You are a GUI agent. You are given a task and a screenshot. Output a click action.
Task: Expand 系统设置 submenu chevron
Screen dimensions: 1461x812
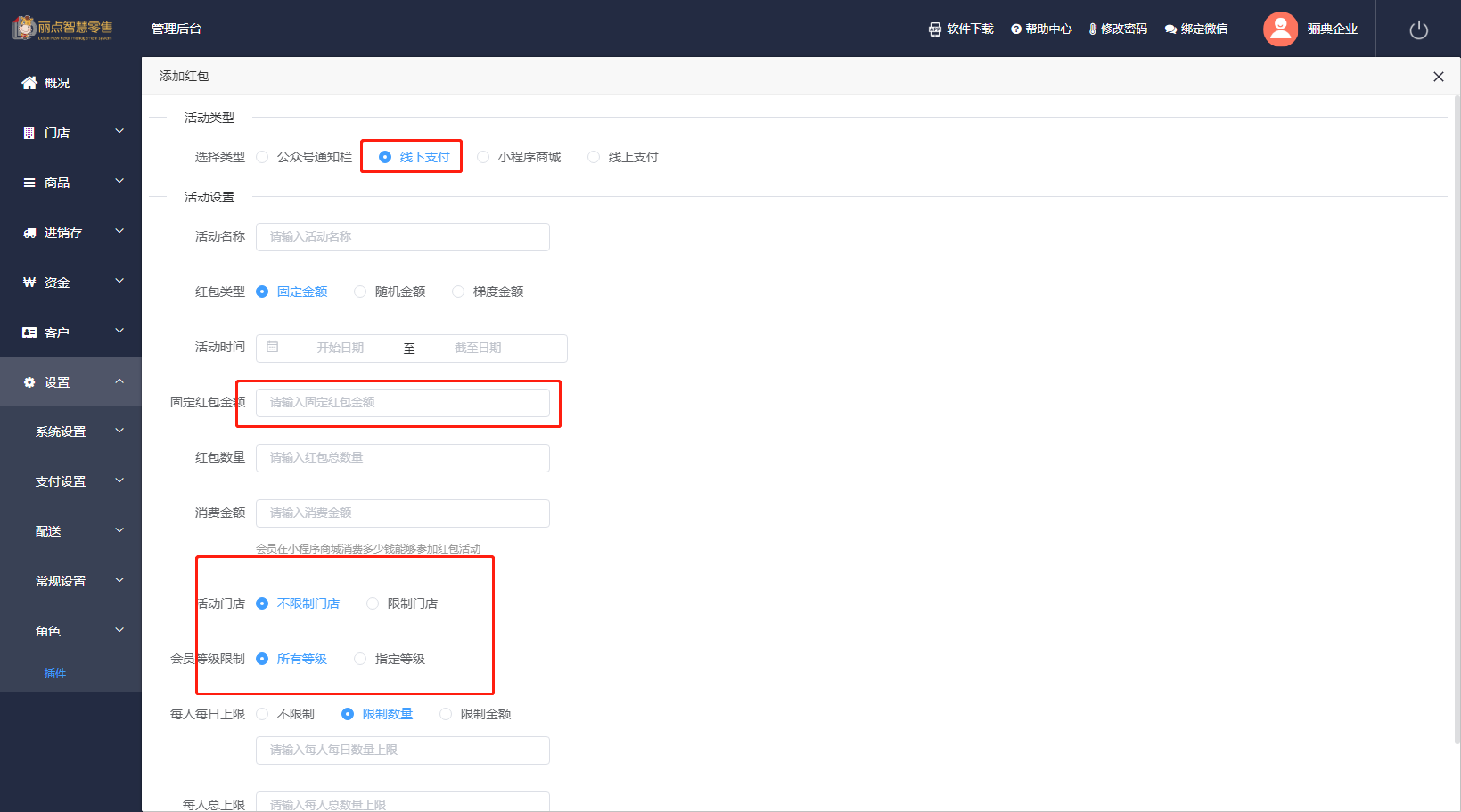click(x=119, y=431)
